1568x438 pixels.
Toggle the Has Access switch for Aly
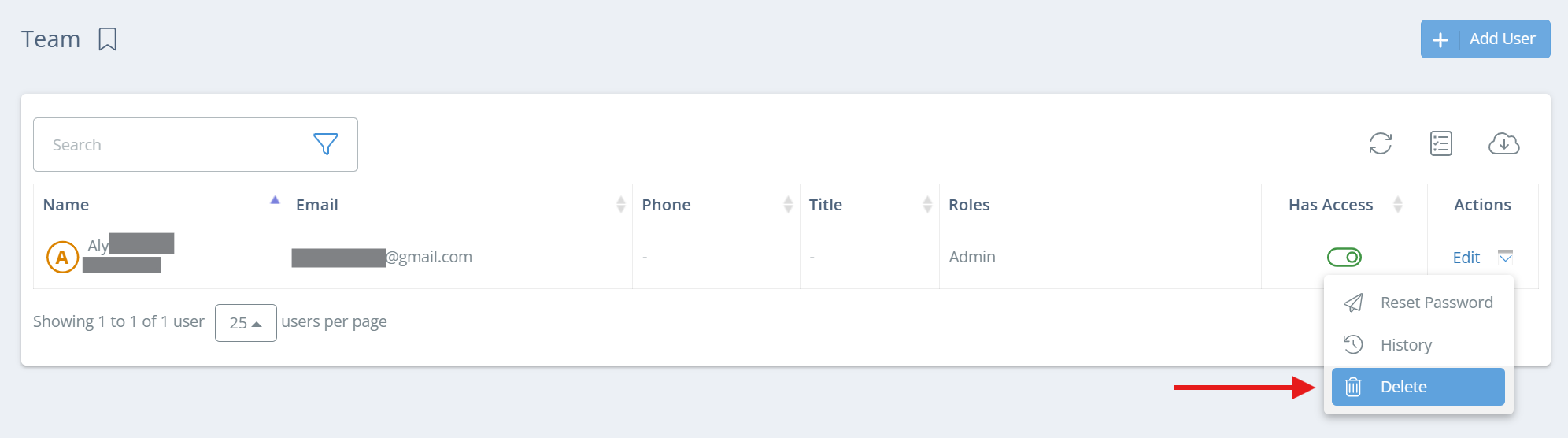[1344, 257]
